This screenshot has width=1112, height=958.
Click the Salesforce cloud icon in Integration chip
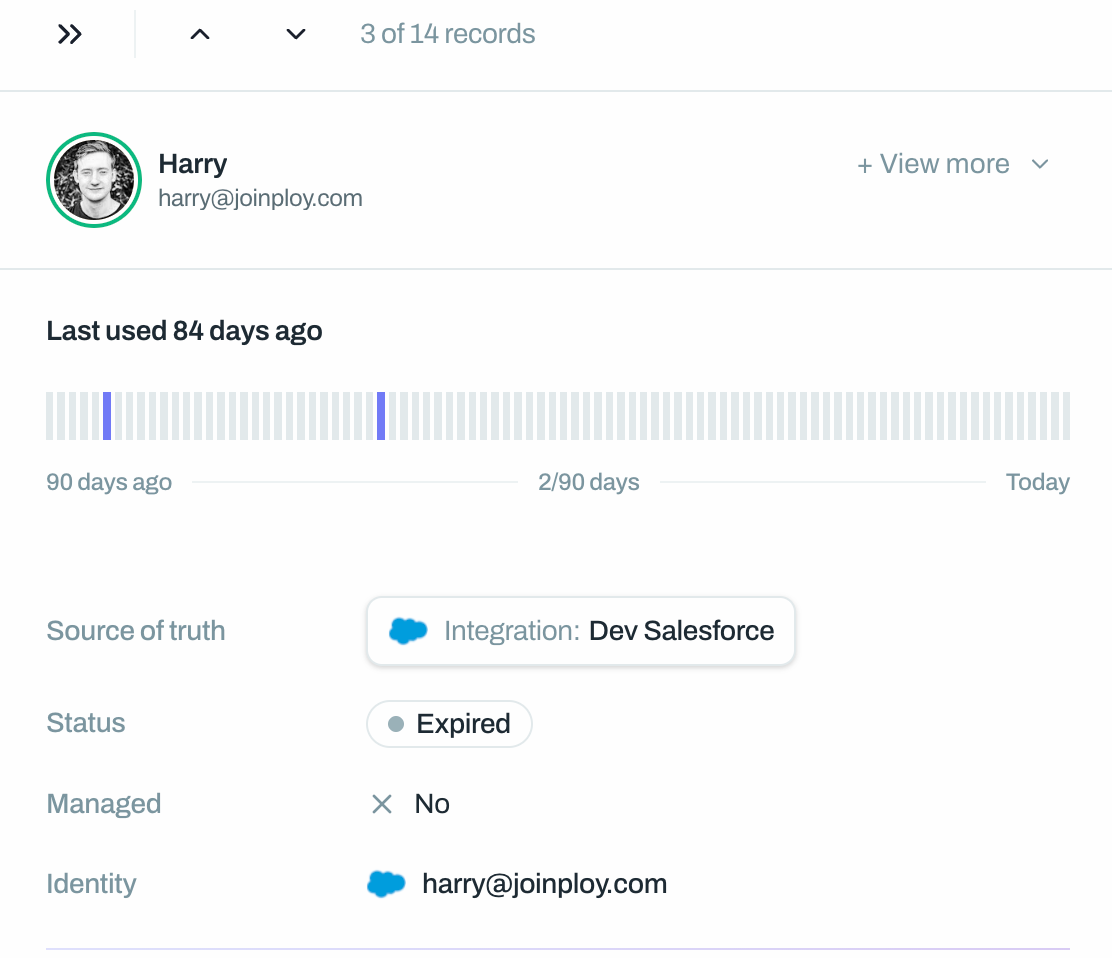(408, 631)
